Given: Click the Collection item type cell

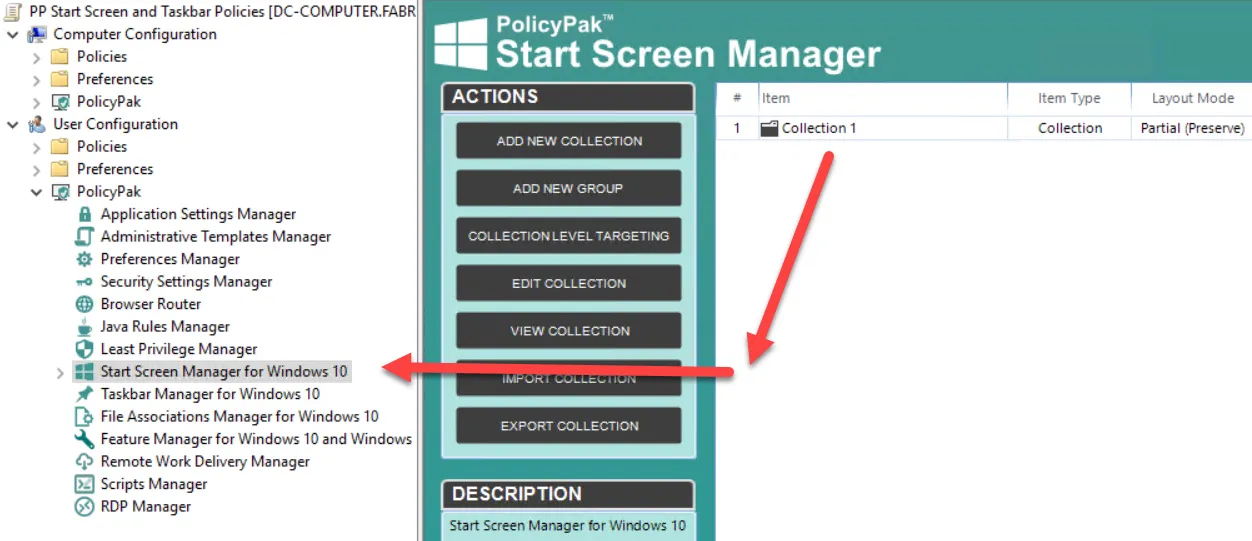Looking at the screenshot, I should [1070, 128].
